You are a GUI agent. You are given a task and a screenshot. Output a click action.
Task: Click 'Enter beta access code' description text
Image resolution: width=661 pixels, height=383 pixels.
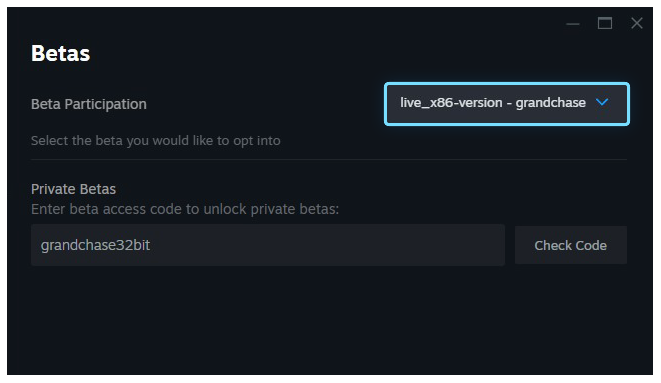pos(185,209)
